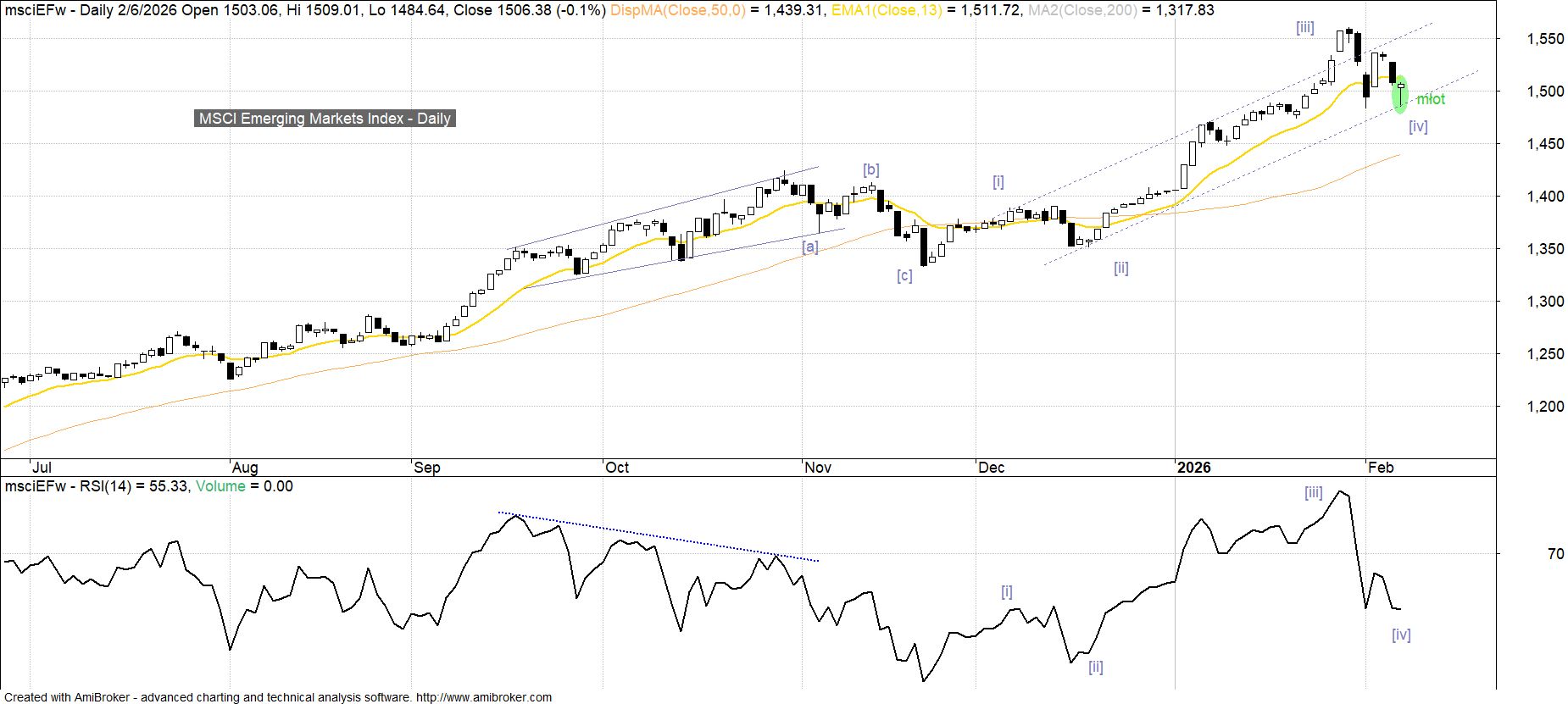This screenshot has height=704, width=1568.
Task: Click the 2026 year marker on time axis
Action: 1193,468
